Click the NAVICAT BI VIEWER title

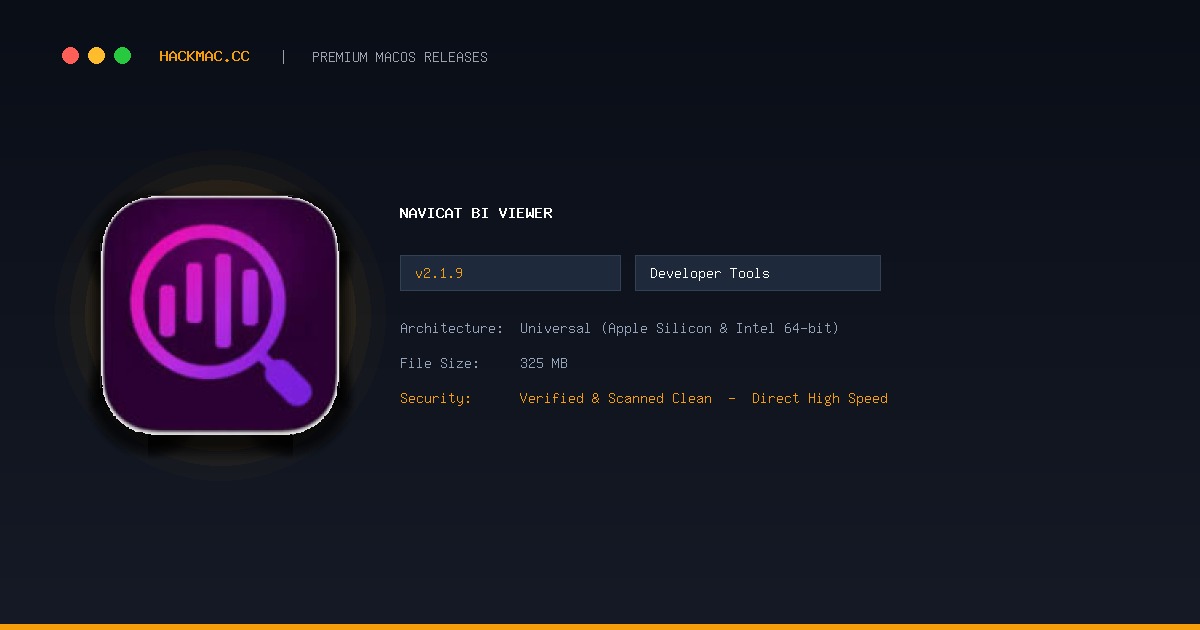(476, 213)
